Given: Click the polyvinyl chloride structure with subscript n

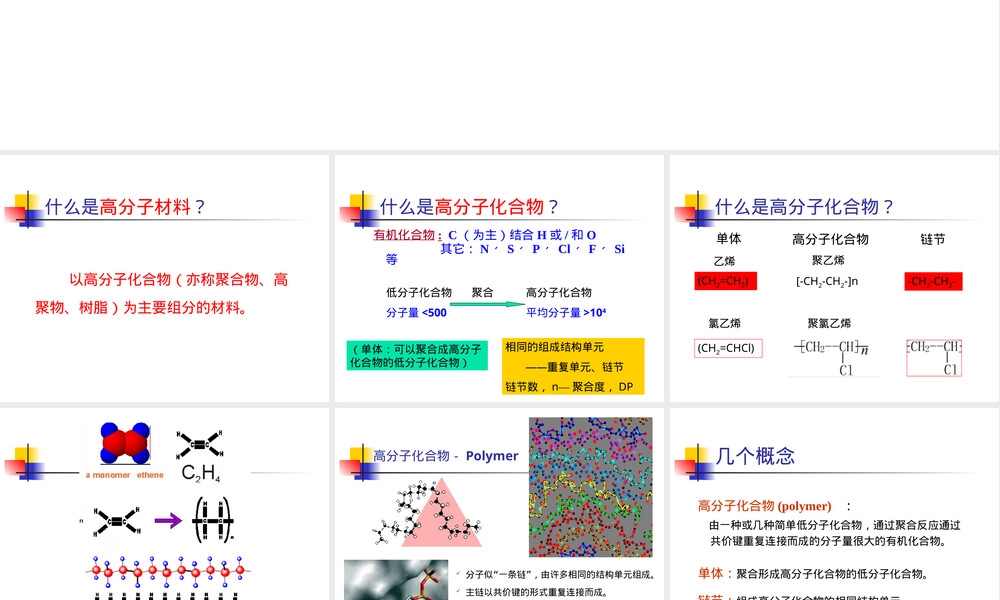Looking at the screenshot, I should (x=832, y=358).
